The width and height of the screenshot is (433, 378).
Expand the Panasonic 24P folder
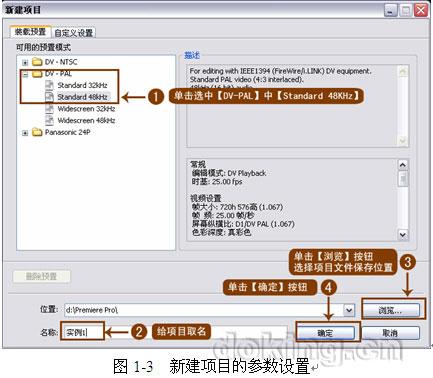[25, 133]
